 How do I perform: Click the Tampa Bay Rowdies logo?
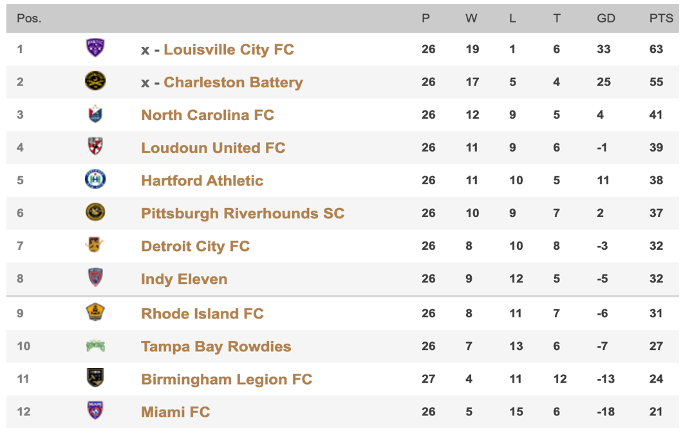point(95,346)
